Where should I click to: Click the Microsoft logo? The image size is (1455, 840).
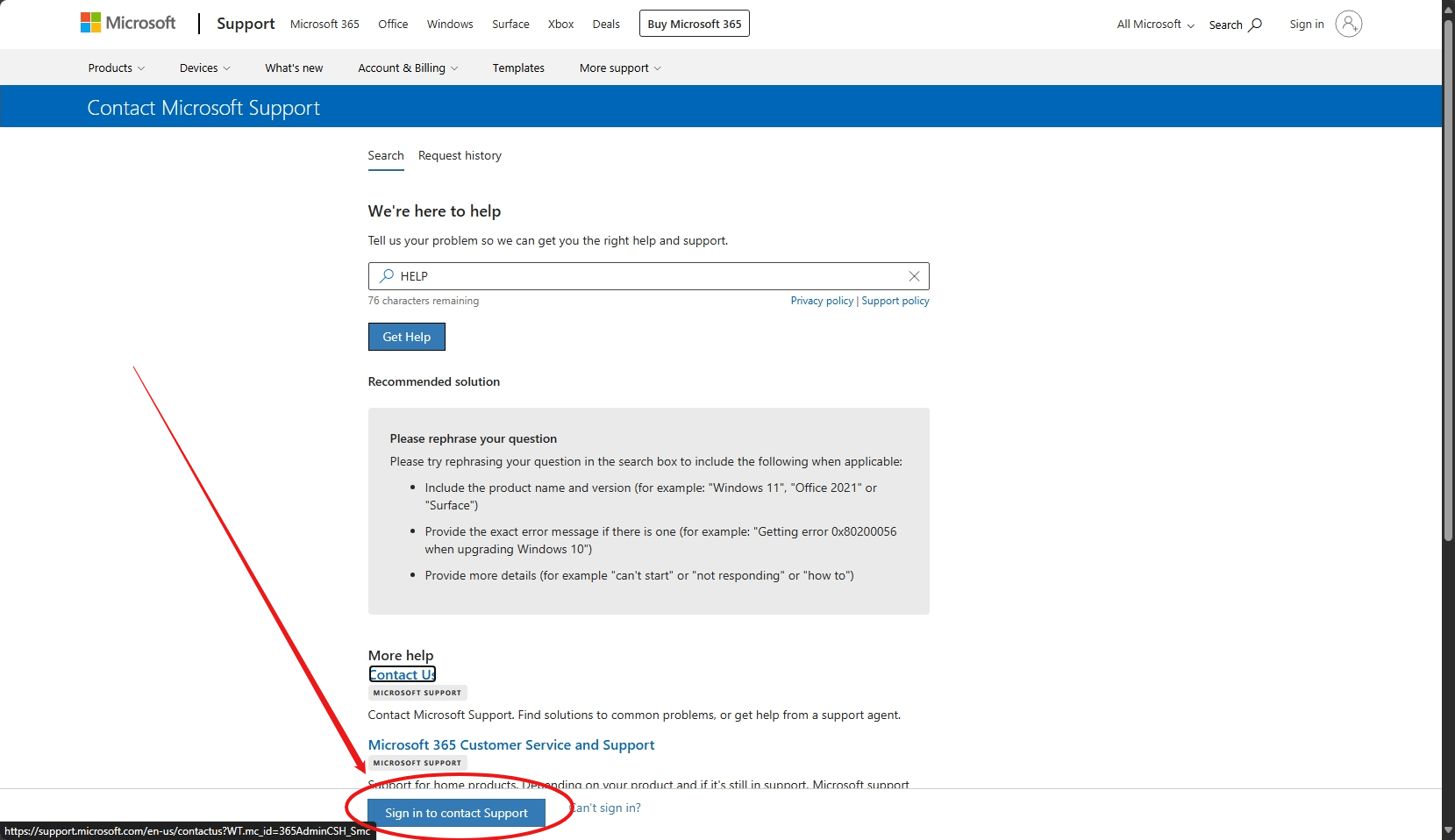[x=128, y=23]
